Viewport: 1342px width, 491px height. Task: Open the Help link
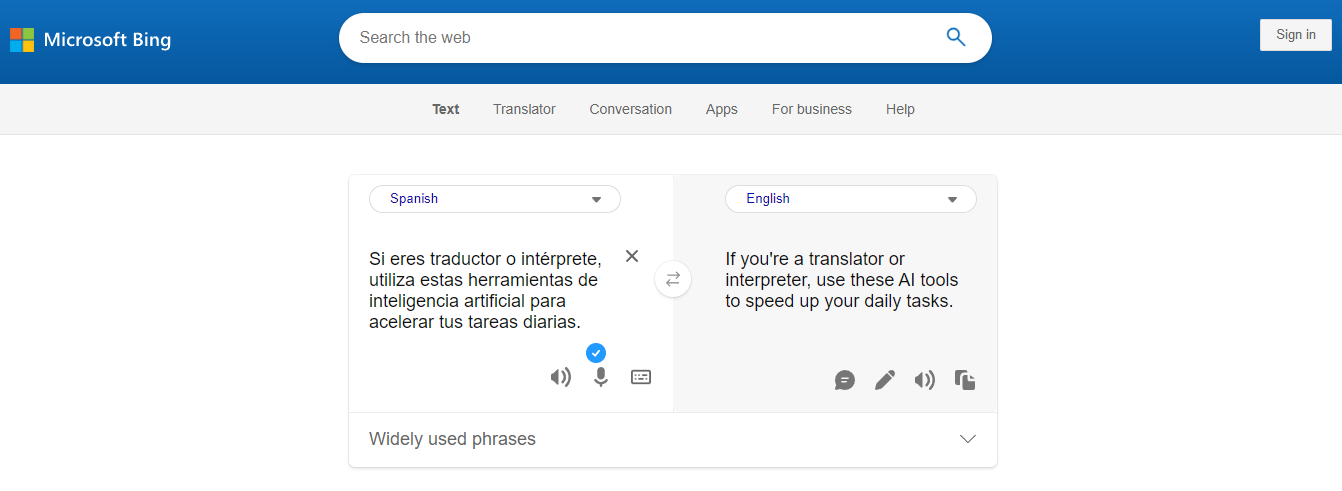(900, 109)
